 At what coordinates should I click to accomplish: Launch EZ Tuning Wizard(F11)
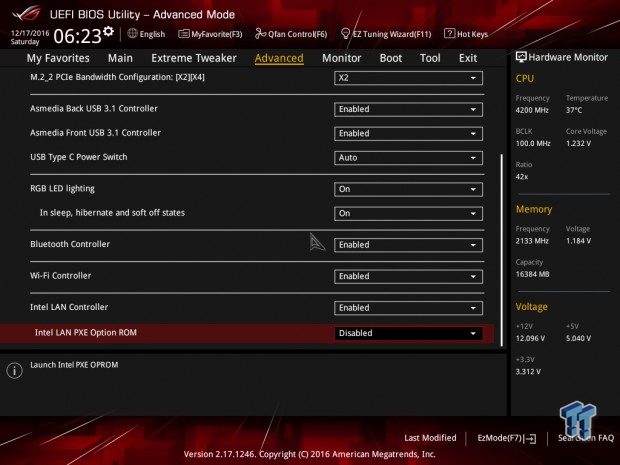pyautogui.click(x=386, y=34)
